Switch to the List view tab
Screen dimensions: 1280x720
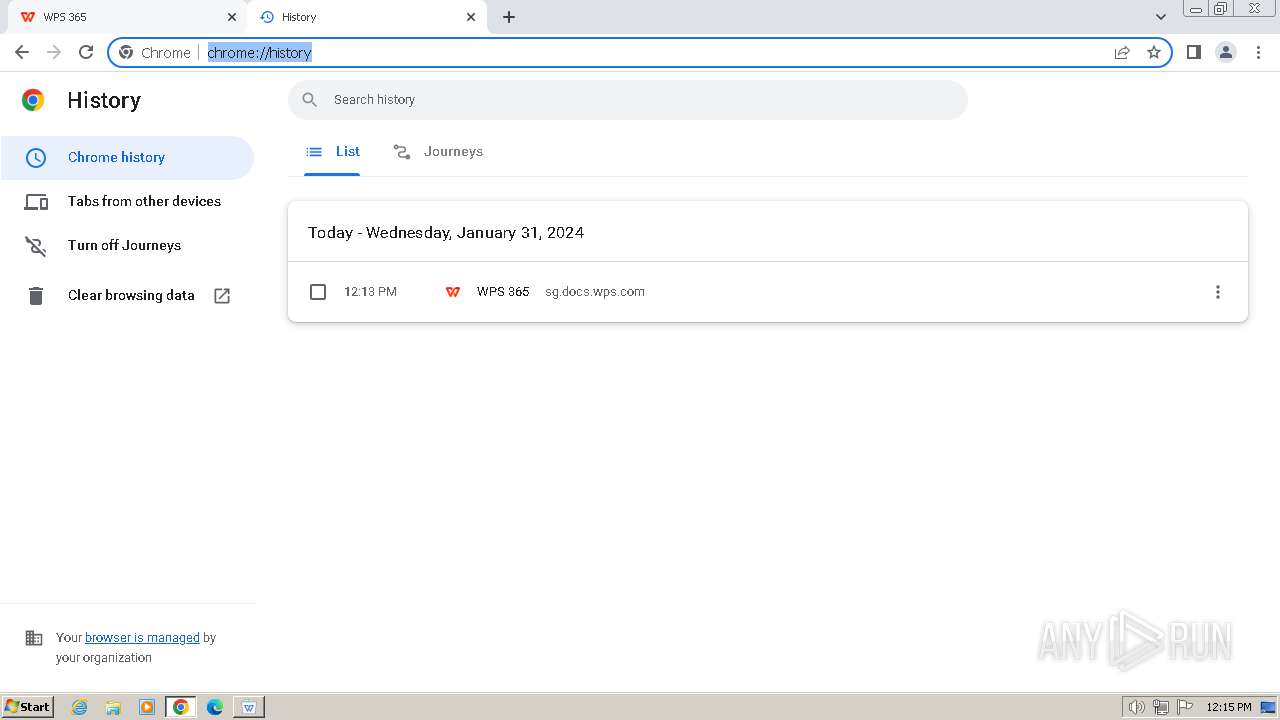332,152
